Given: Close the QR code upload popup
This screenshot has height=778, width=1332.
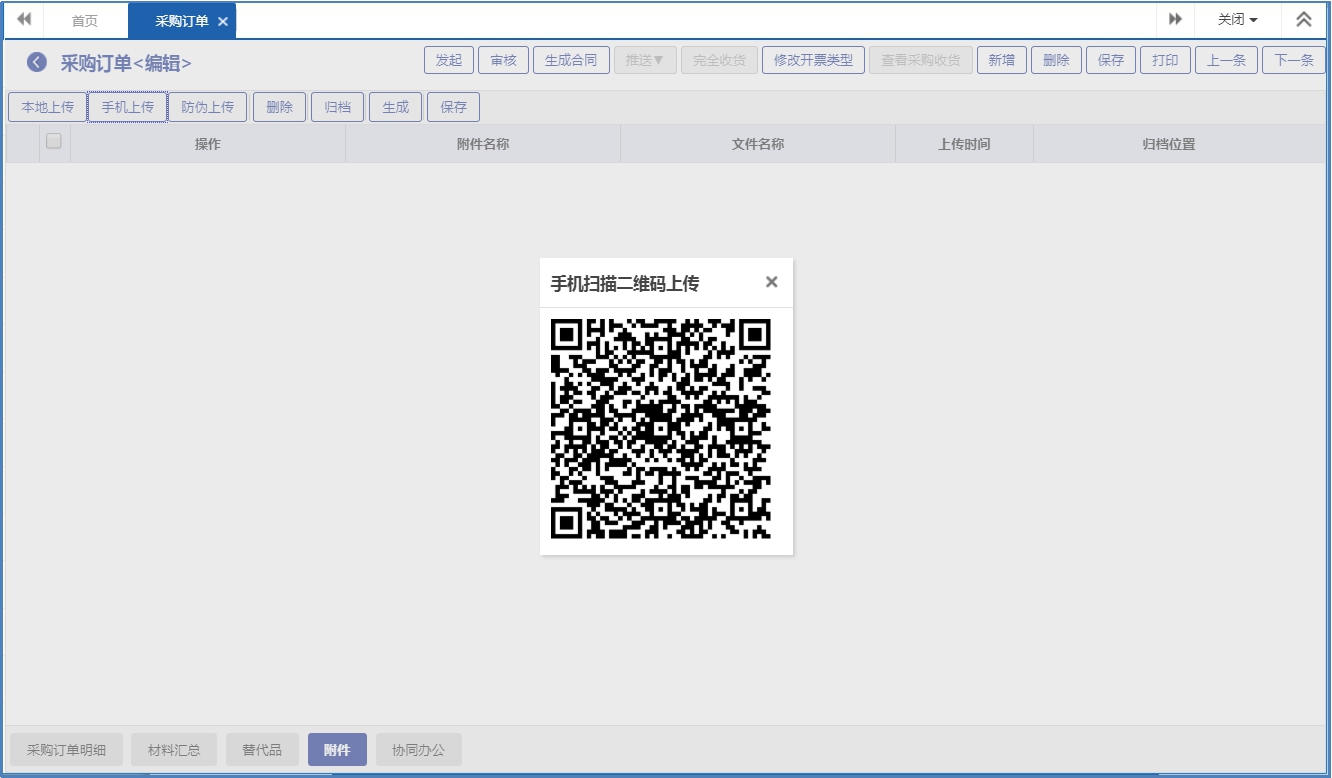Looking at the screenshot, I should (x=771, y=282).
